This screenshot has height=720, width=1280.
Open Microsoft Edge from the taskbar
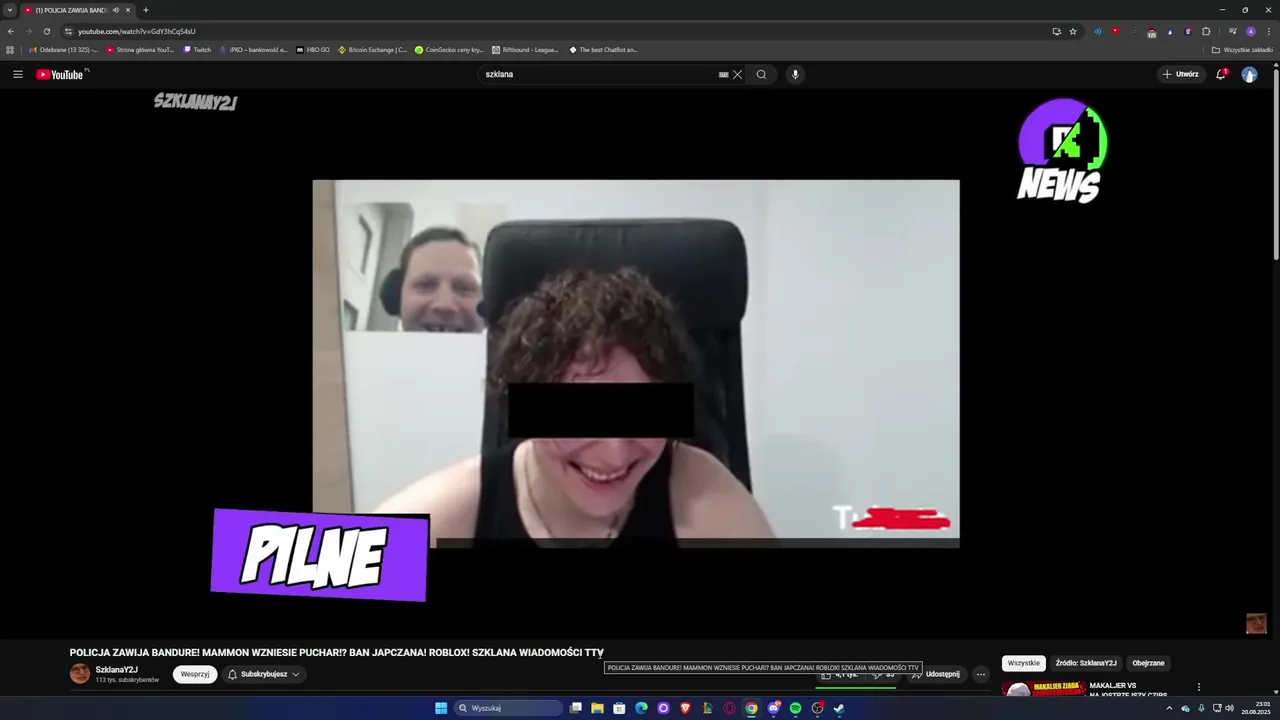click(641, 708)
